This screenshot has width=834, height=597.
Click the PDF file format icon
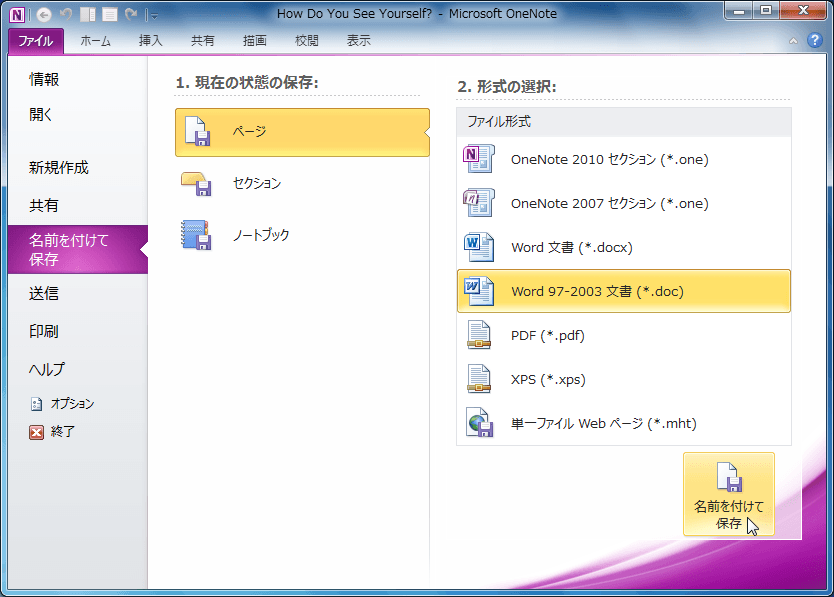pyautogui.click(x=479, y=335)
